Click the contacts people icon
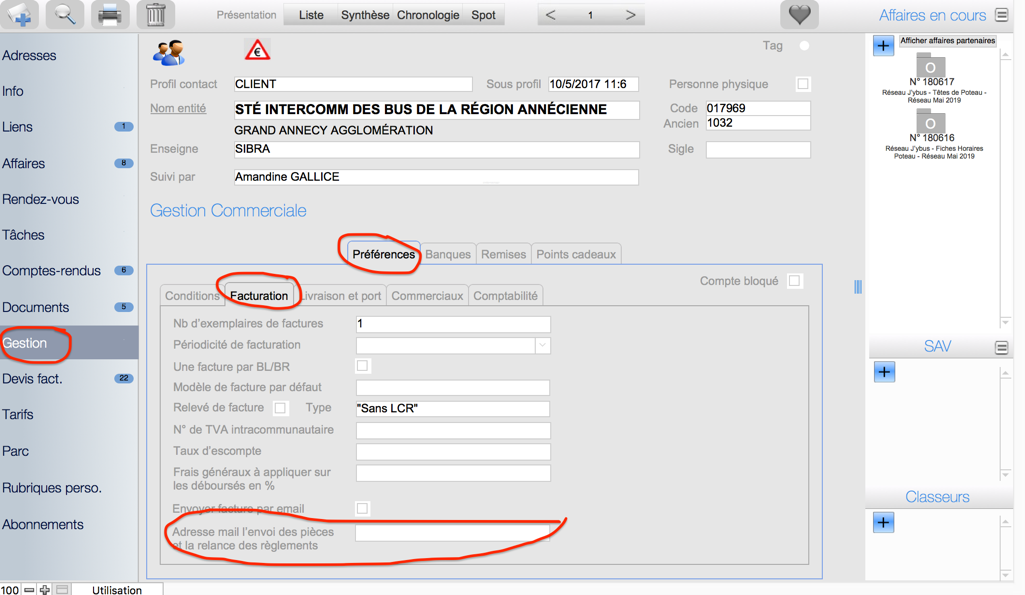1025x595 pixels. point(168,53)
